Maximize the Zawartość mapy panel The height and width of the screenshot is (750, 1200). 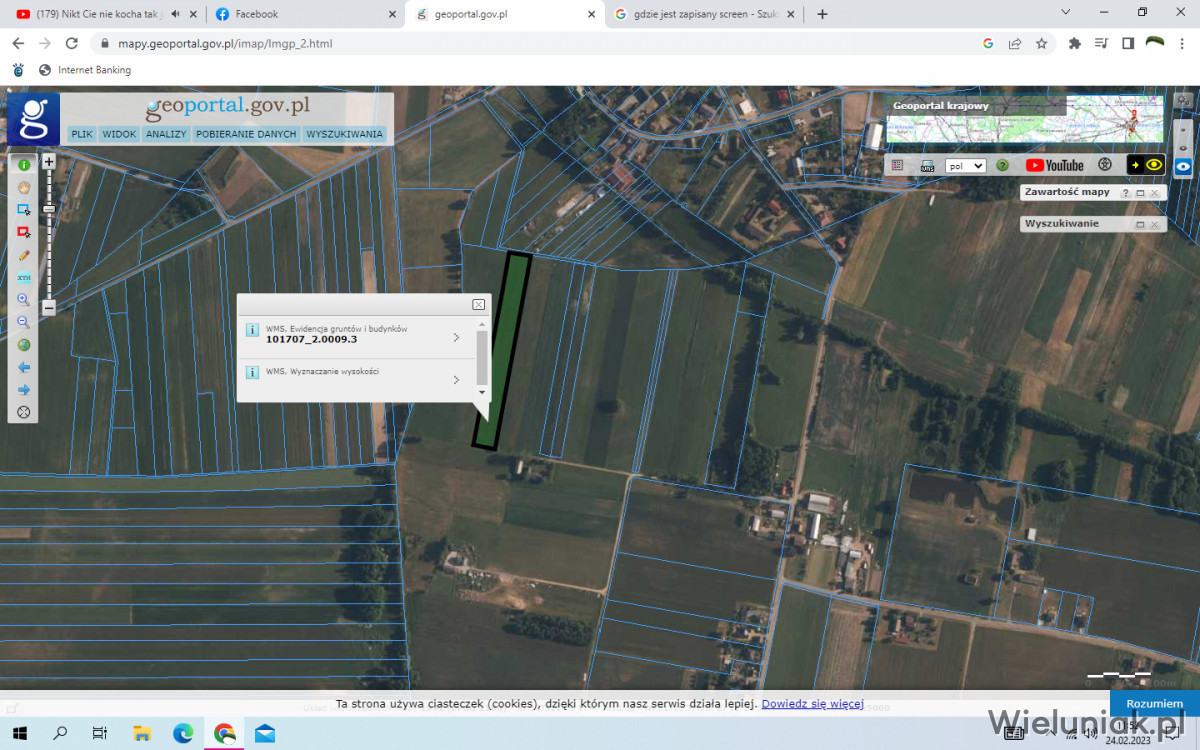click(1140, 193)
